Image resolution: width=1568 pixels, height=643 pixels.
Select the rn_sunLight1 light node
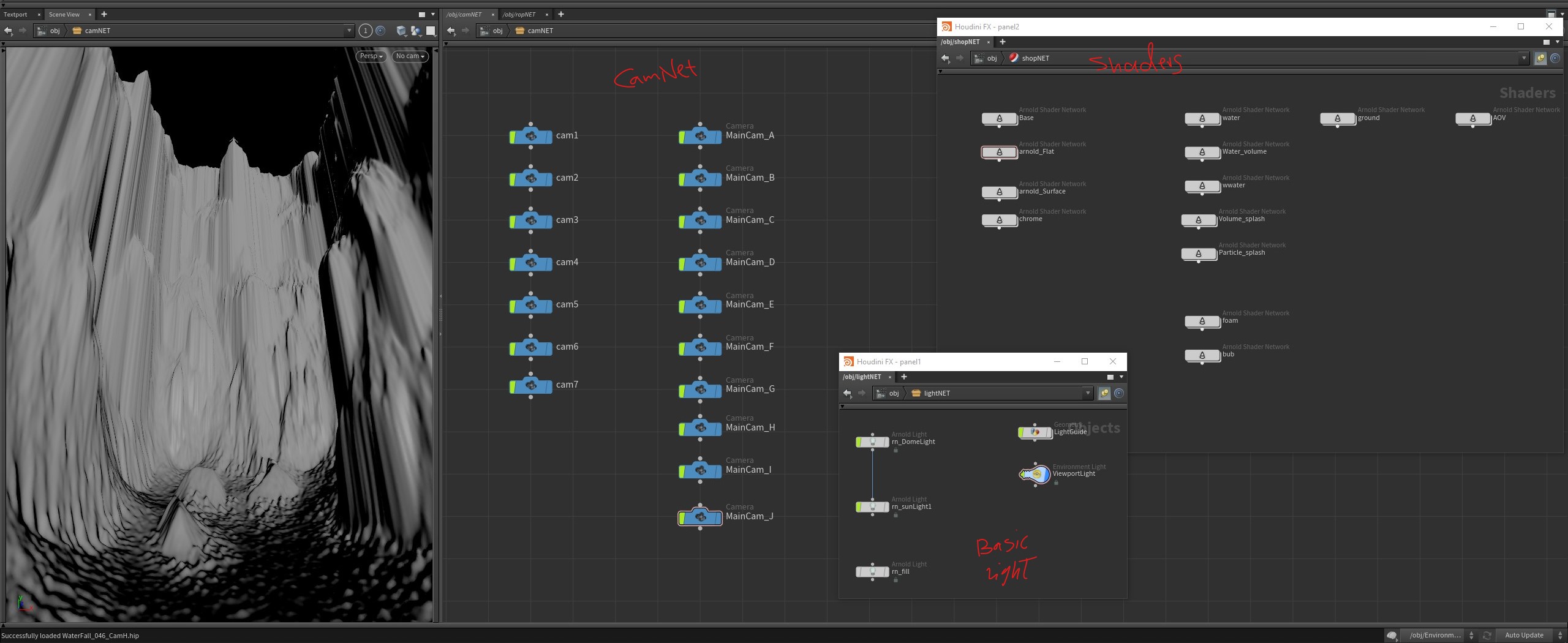pyautogui.click(x=872, y=506)
